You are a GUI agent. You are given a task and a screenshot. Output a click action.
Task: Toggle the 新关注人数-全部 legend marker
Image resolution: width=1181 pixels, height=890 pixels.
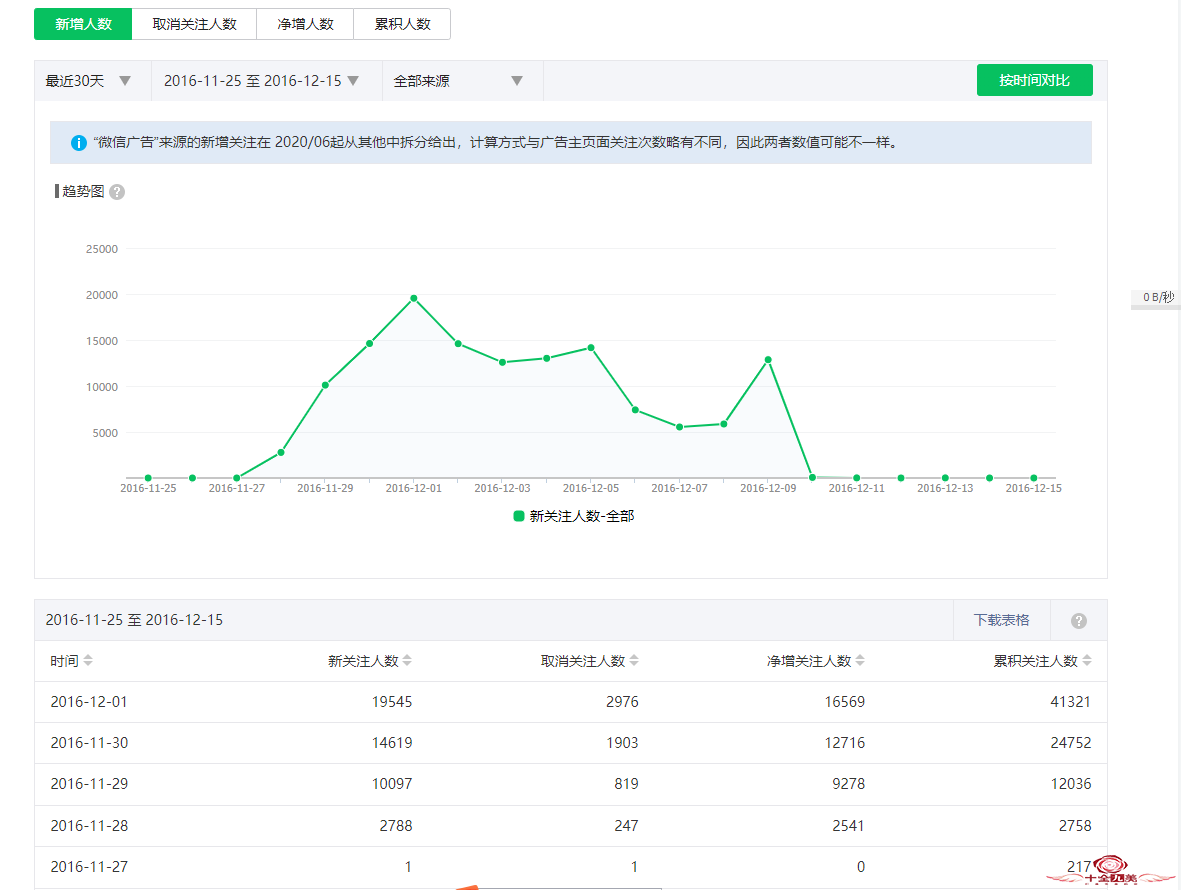click(518, 516)
